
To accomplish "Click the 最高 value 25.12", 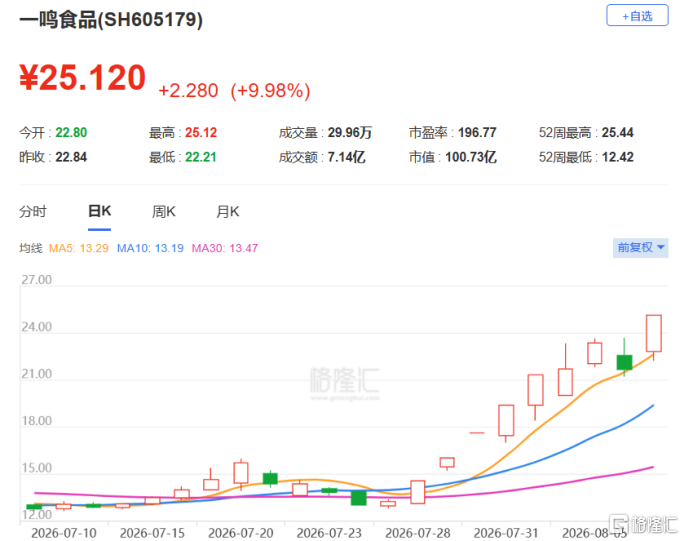I will point(201,132).
